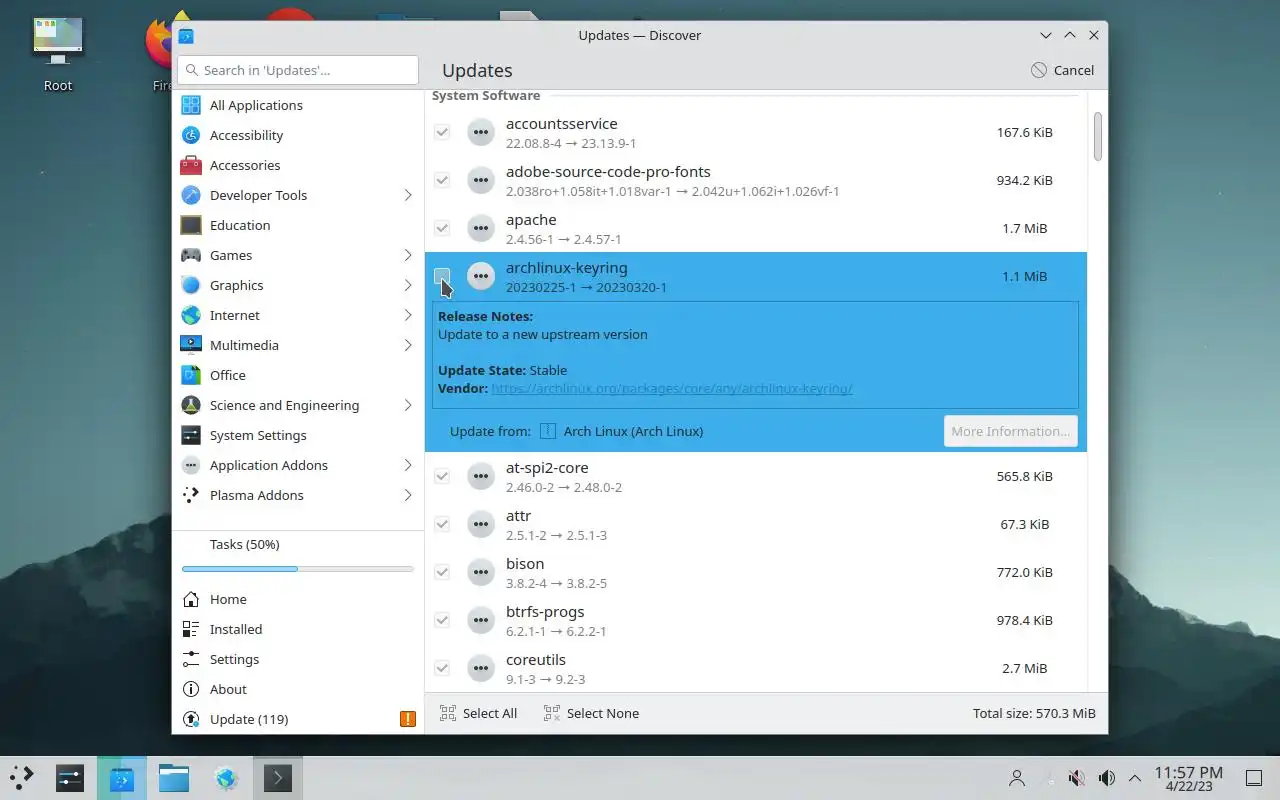1280x800 pixels.
Task: Click the Education category icon
Action: [191, 225]
